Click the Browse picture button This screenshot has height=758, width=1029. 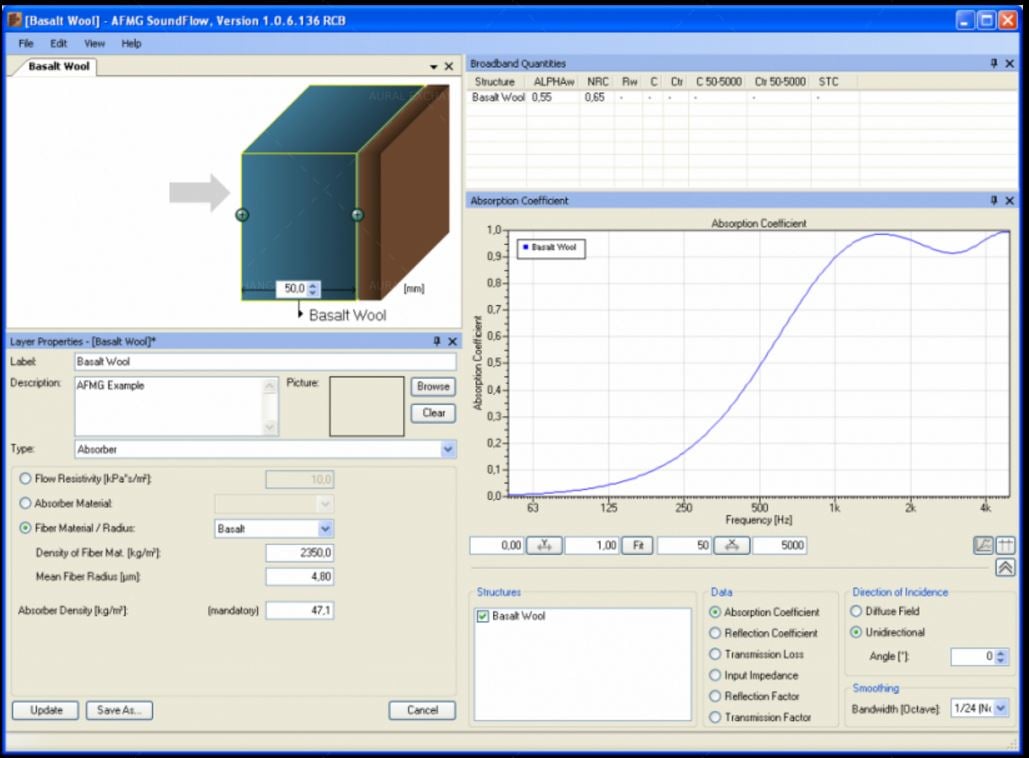pyautogui.click(x=433, y=386)
